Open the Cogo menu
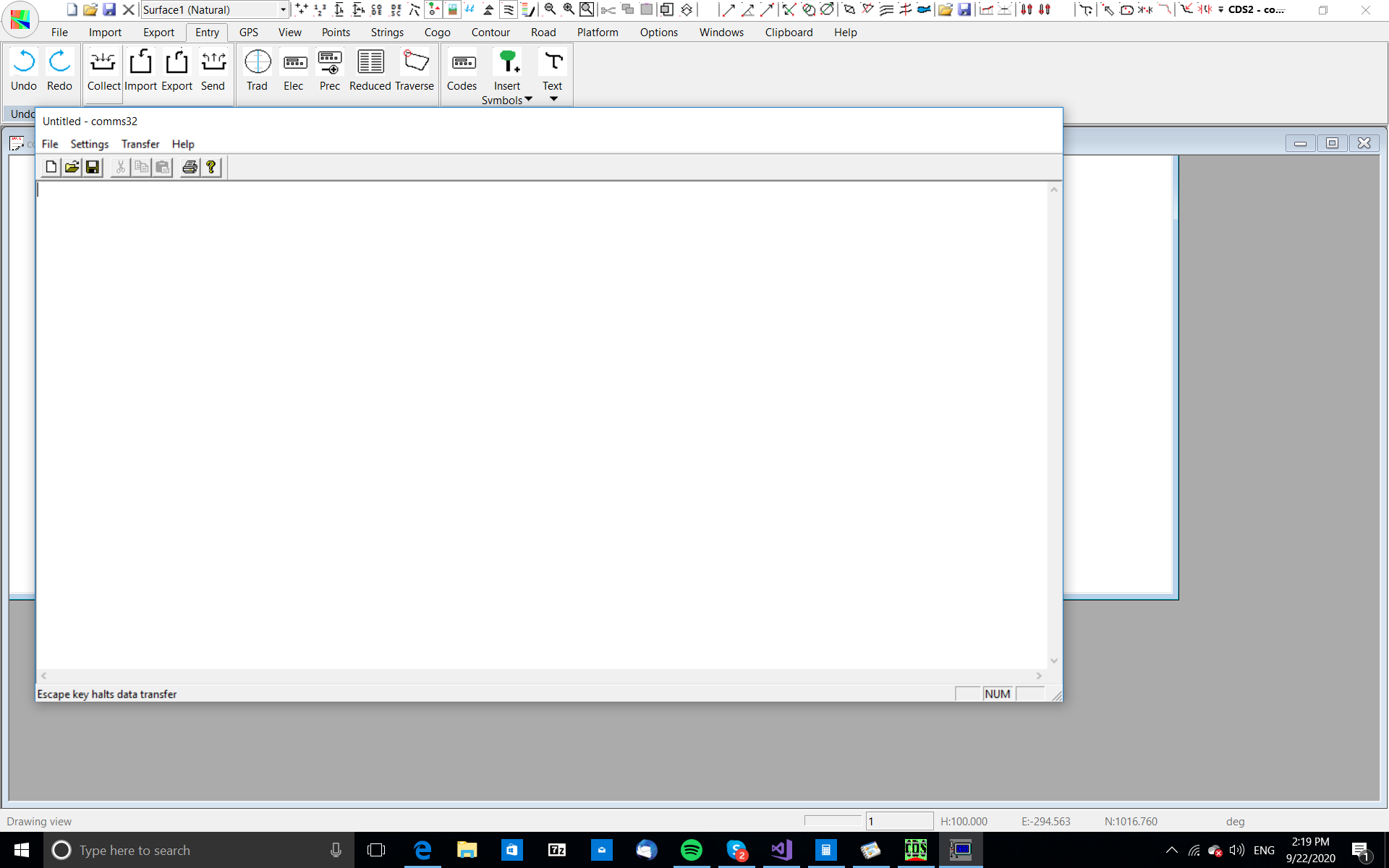Image resolution: width=1389 pixels, height=868 pixels. (437, 33)
